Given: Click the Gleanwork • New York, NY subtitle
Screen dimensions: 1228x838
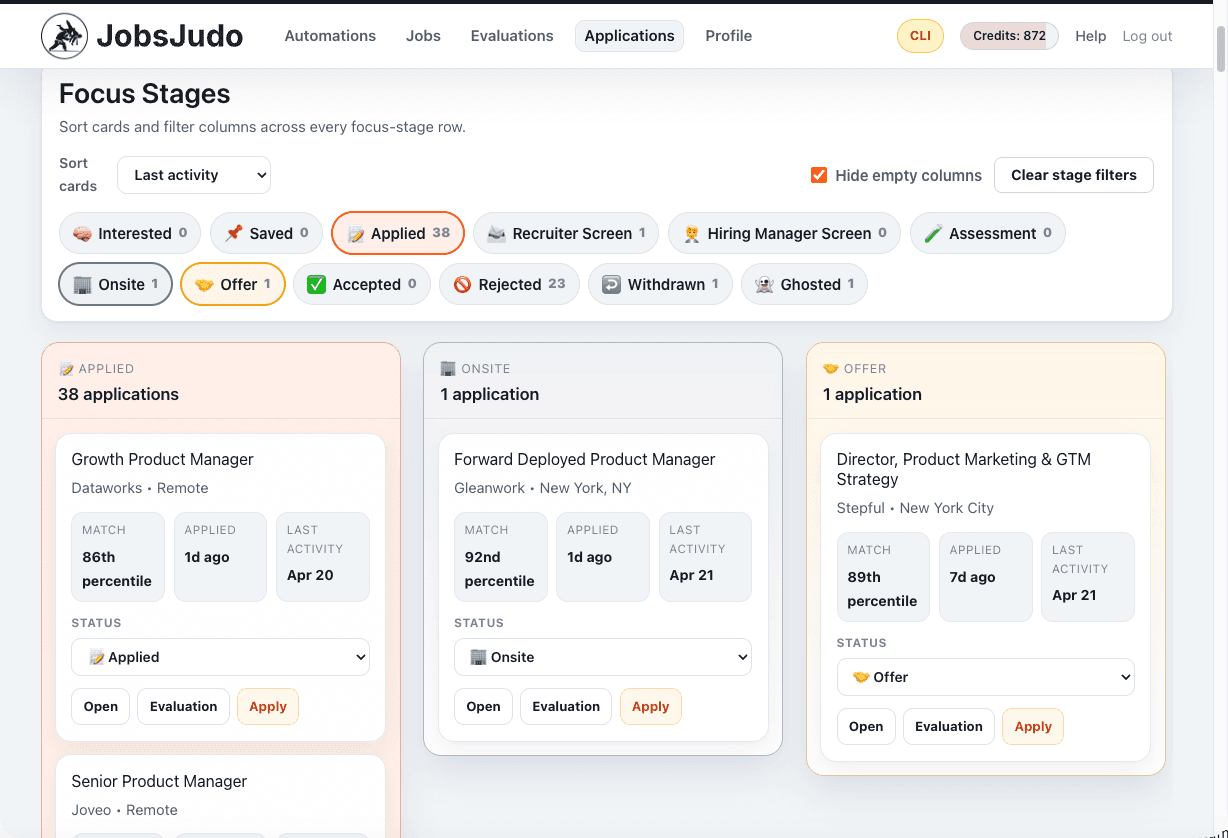Looking at the screenshot, I should (543, 488).
